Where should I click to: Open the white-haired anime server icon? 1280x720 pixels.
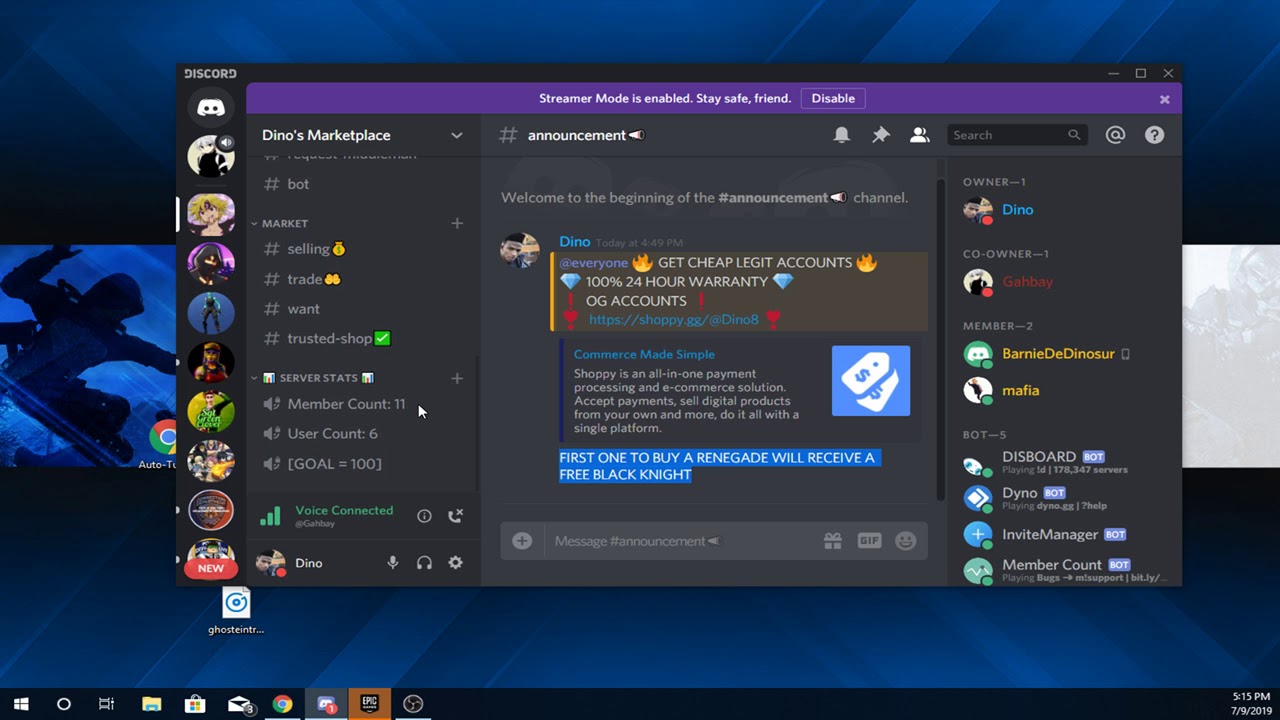210,156
